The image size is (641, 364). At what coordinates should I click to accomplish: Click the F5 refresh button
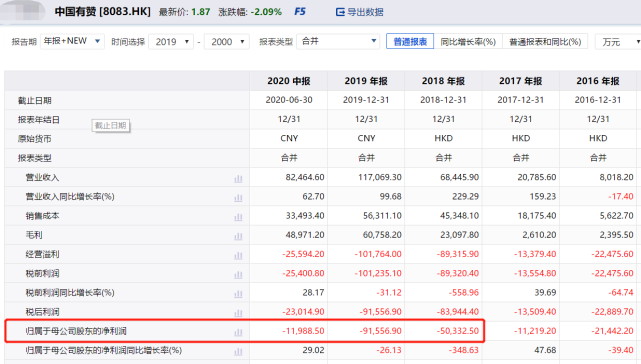pyautogui.click(x=300, y=12)
